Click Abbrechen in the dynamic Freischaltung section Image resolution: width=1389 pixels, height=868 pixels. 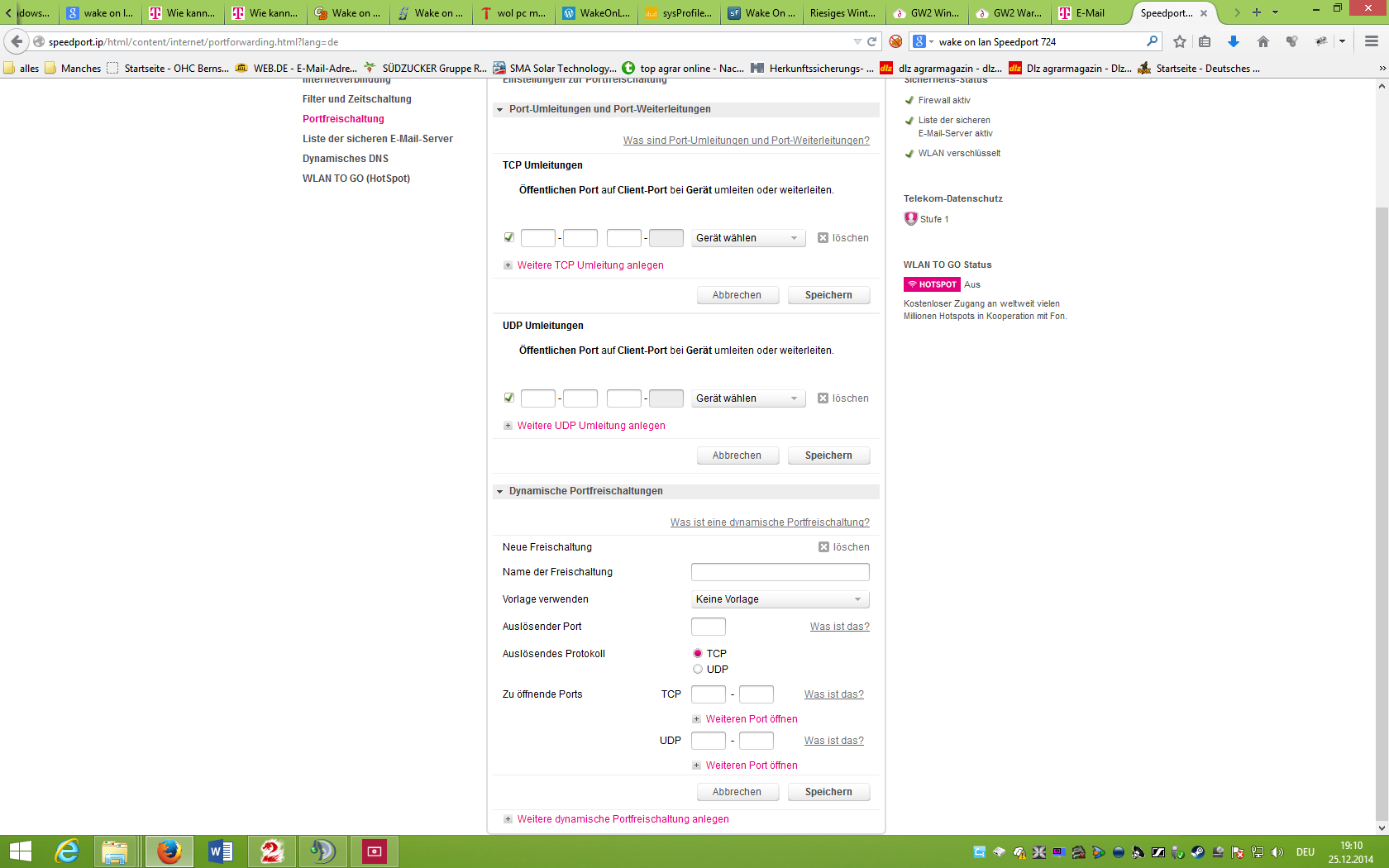(x=737, y=792)
